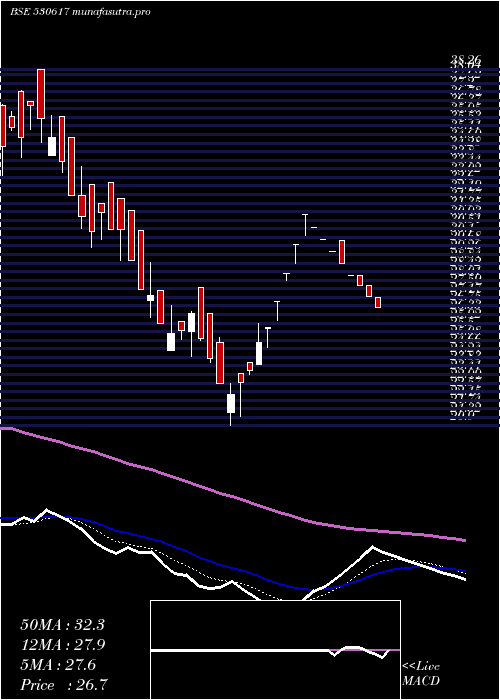This screenshot has width=500, height=700.
Task: Click the '12MA : 27.9' reading
Action: click(x=62, y=645)
